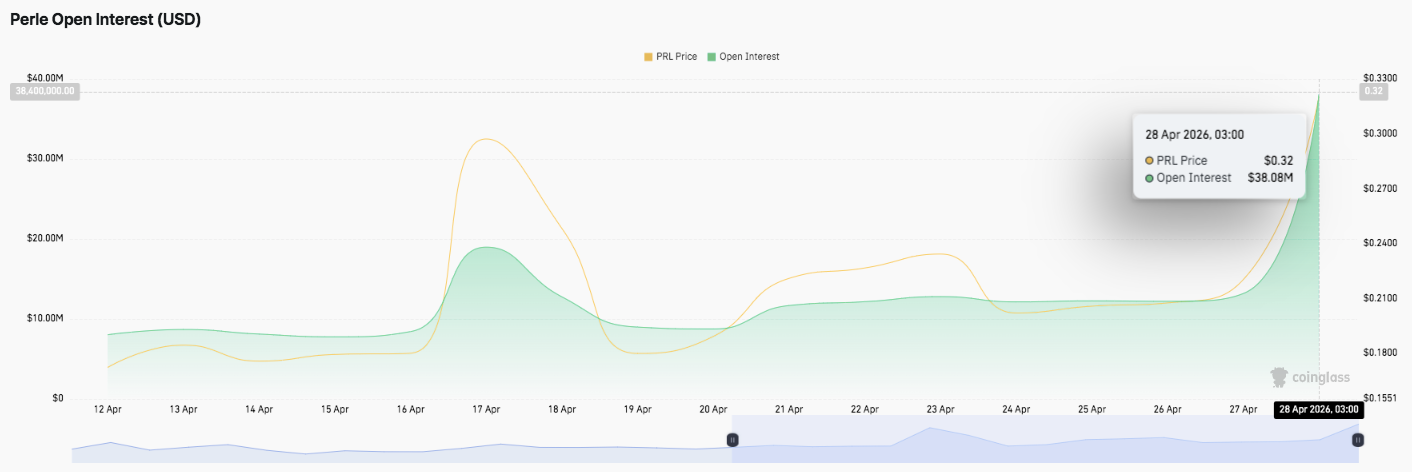This screenshot has height=472, width=1412.
Task: Click the 38,400,000.00 left axis crosshair label
Action: click(x=45, y=91)
